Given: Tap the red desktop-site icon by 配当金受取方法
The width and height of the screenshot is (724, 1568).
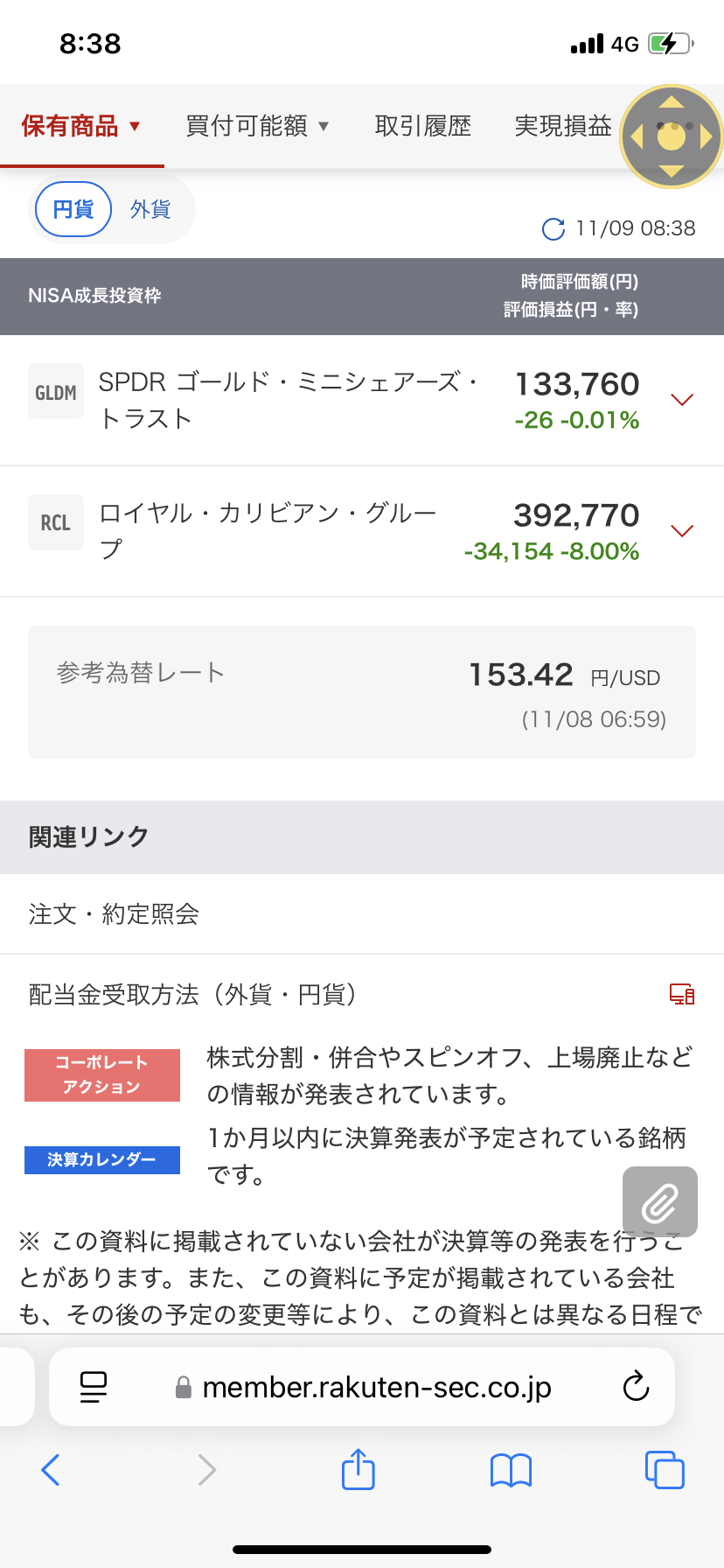Looking at the screenshot, I should 682,994.
